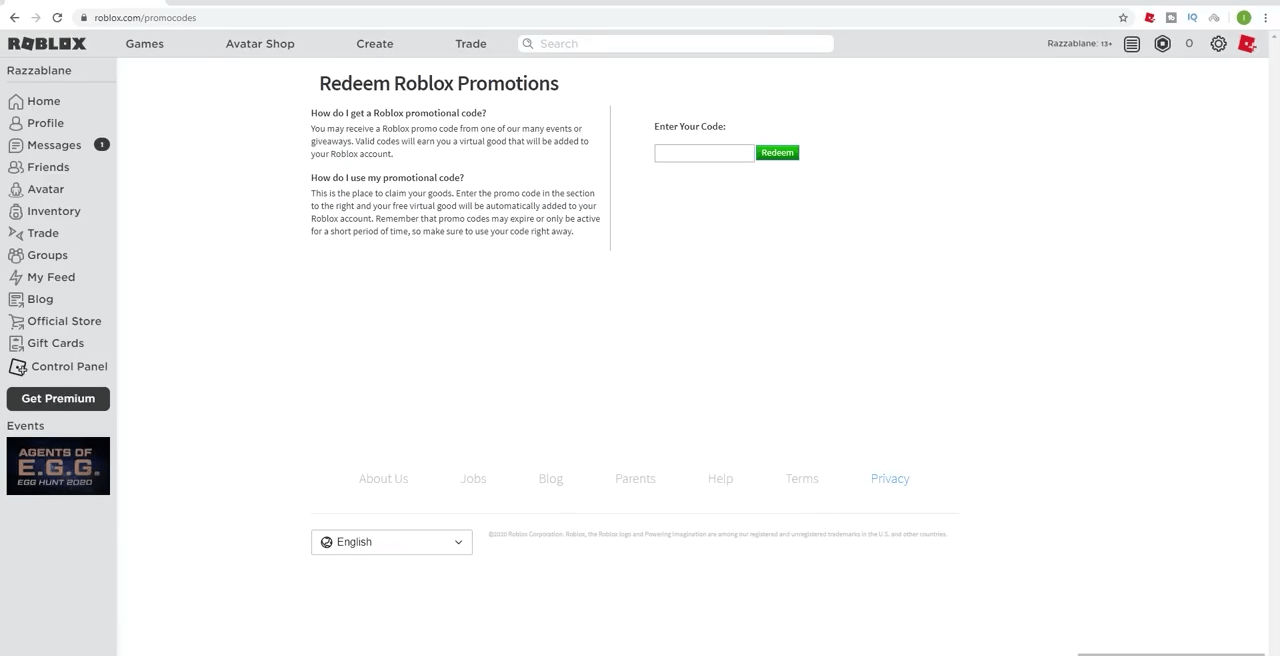Click the Messages unread count badge
1280x656 pixels.
point(101,145)
